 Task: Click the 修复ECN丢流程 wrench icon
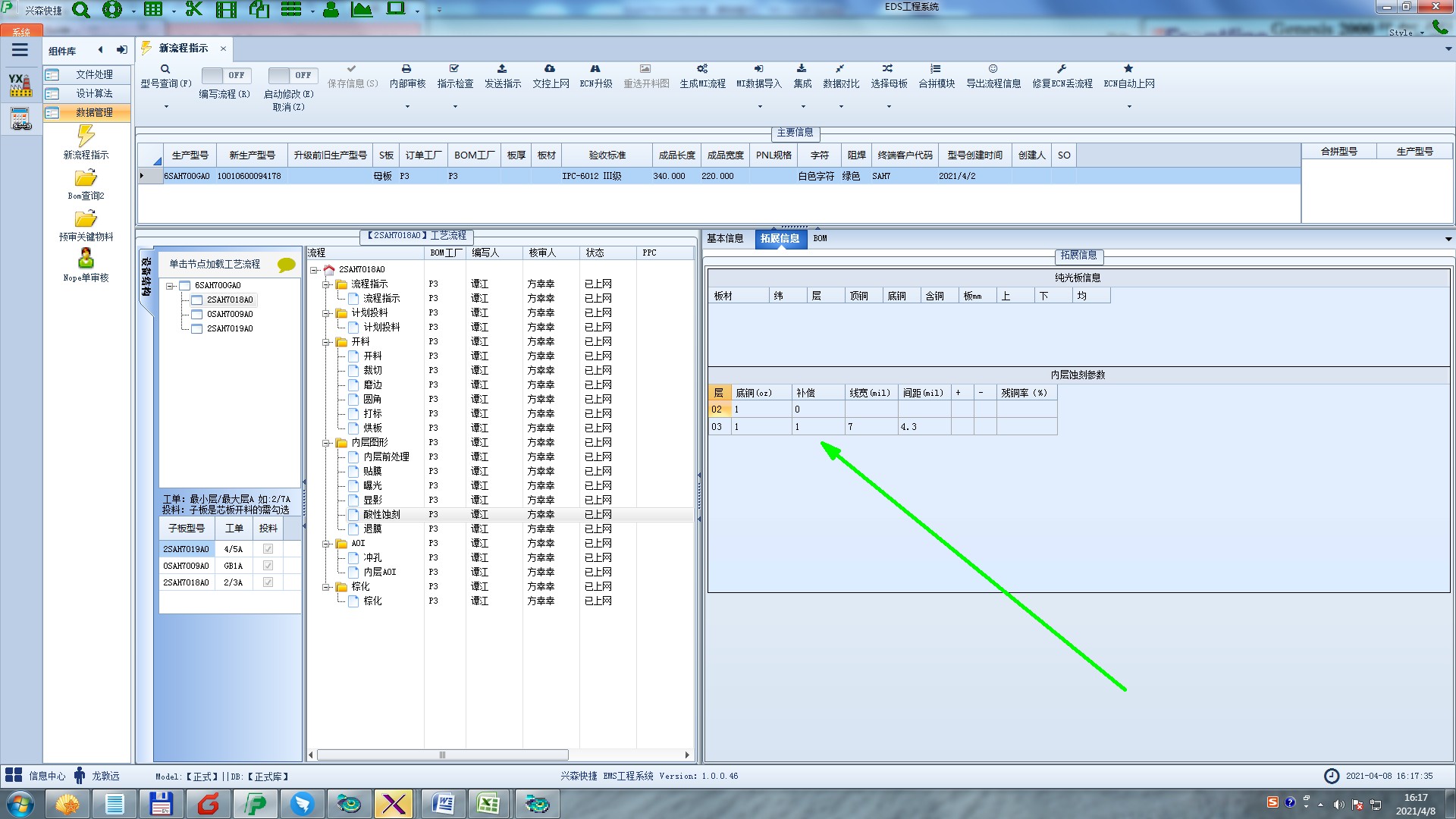[1062, 69]
